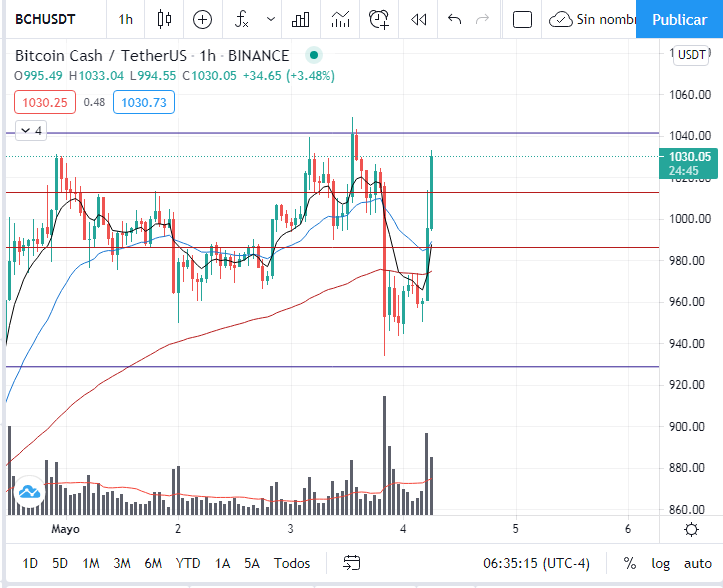Open the candlestick chart style selector
The width and height of the screenshot is (723, 588).
pyautogui.click(x=164, y=19)
